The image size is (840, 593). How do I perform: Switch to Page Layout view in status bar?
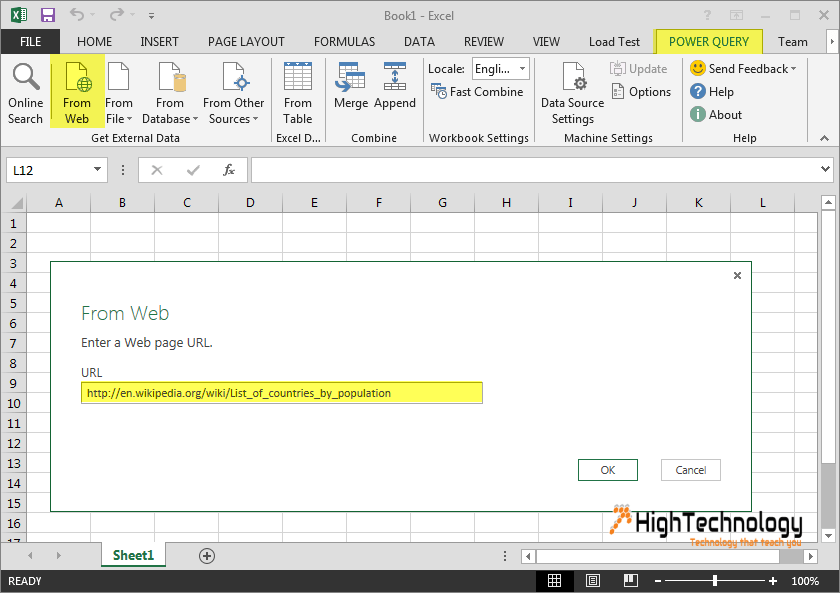click(x=592, y=580)
